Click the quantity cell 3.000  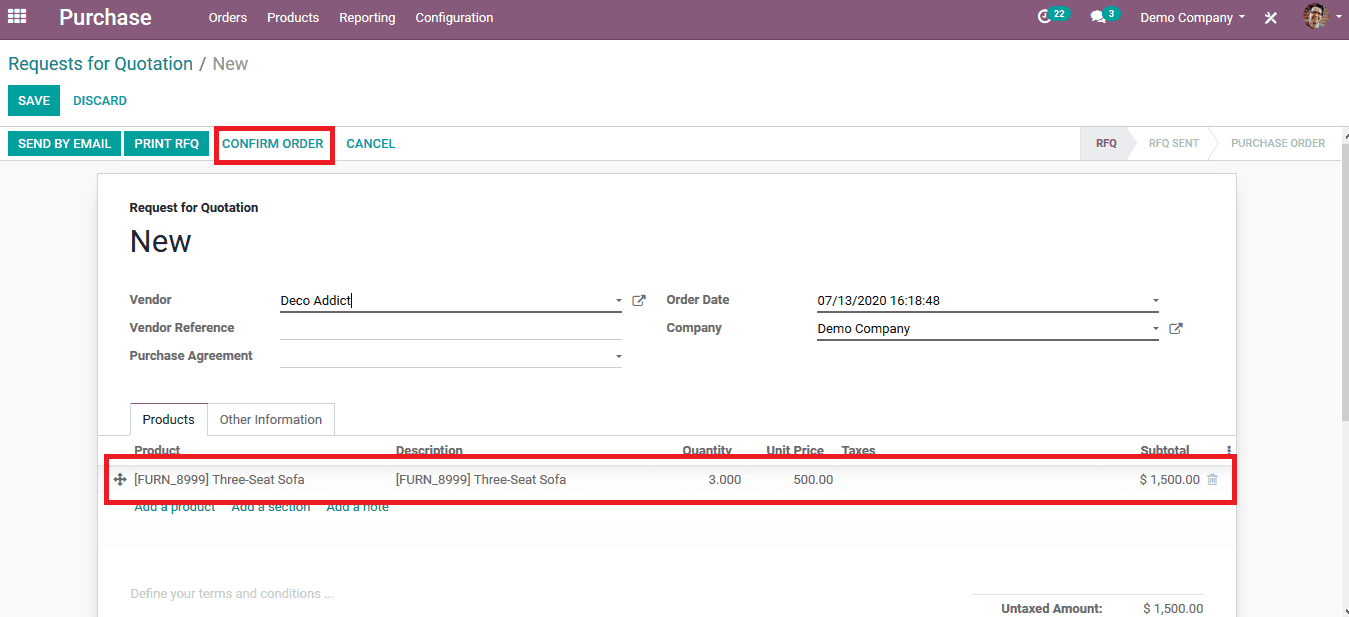(x=724, y=480)
